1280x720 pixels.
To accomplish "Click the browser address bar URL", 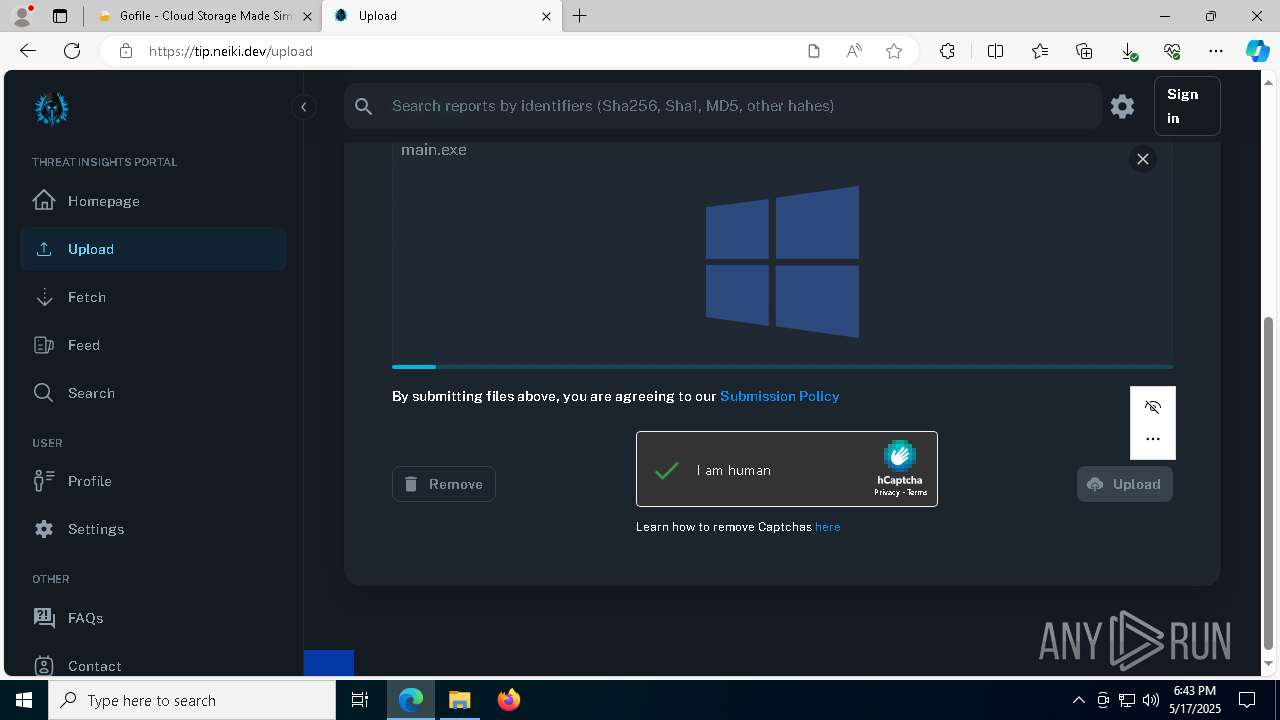I will tap(231, 51).
